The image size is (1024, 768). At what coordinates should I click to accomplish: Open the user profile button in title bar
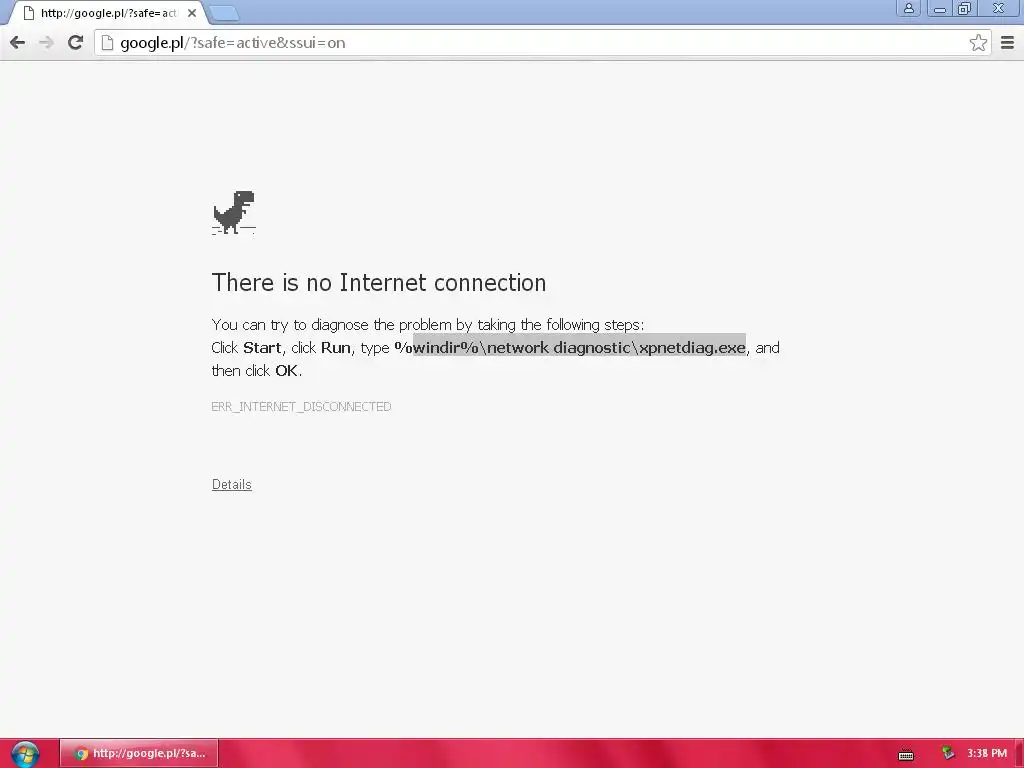coord(908,8)
